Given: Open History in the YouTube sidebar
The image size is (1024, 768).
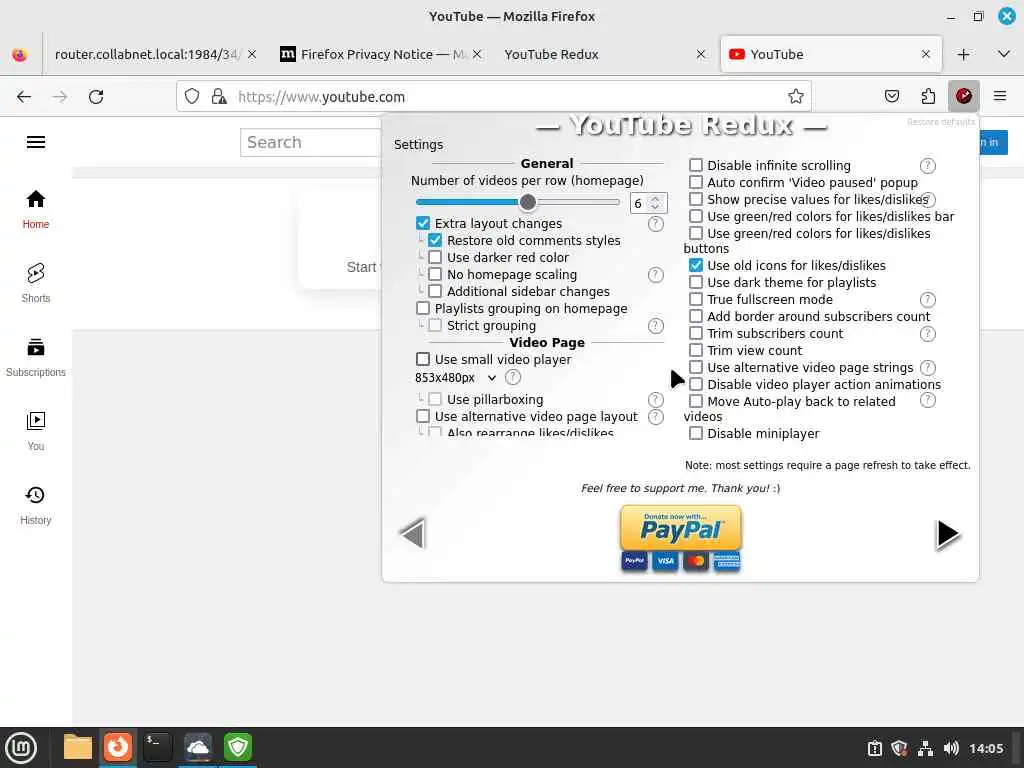Looking at the screenshot, I should [36, 505].
